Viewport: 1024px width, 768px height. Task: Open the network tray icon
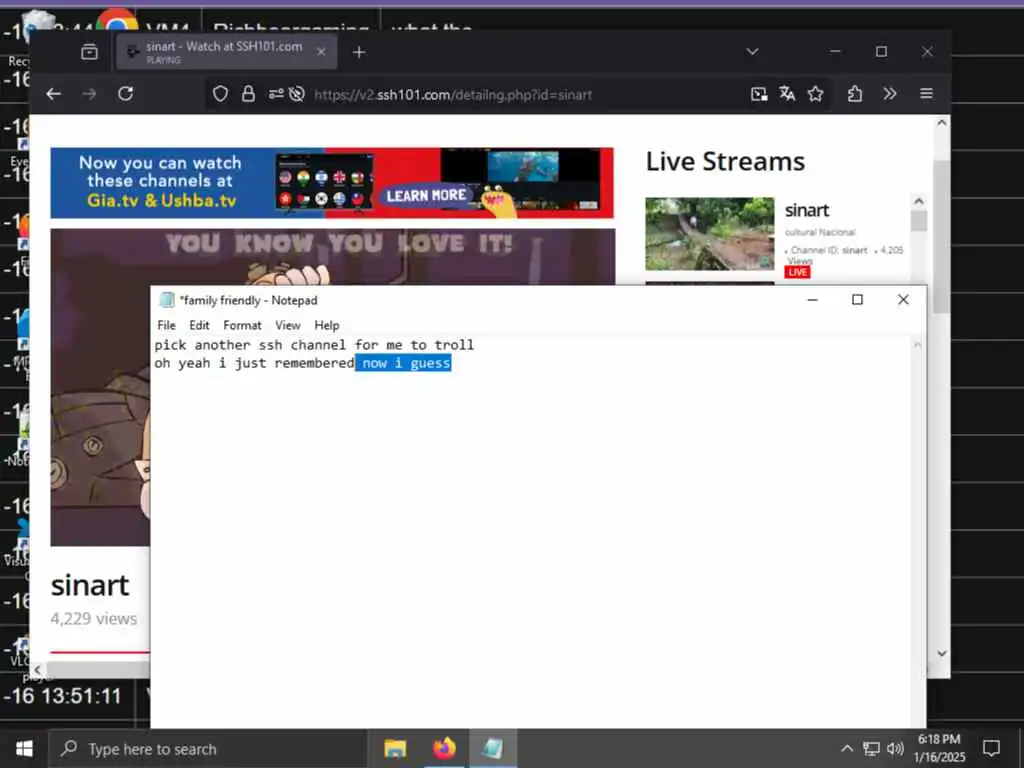[x=871, y=748]
